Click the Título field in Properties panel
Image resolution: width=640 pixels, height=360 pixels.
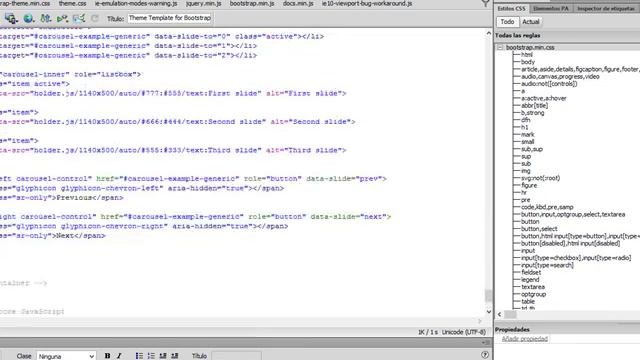click(x=236, y=356)
